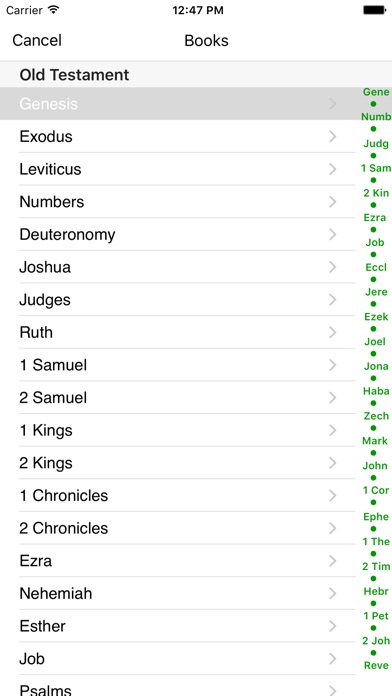
Task: Jump to Gene in the side index
Action: point(376,92)
